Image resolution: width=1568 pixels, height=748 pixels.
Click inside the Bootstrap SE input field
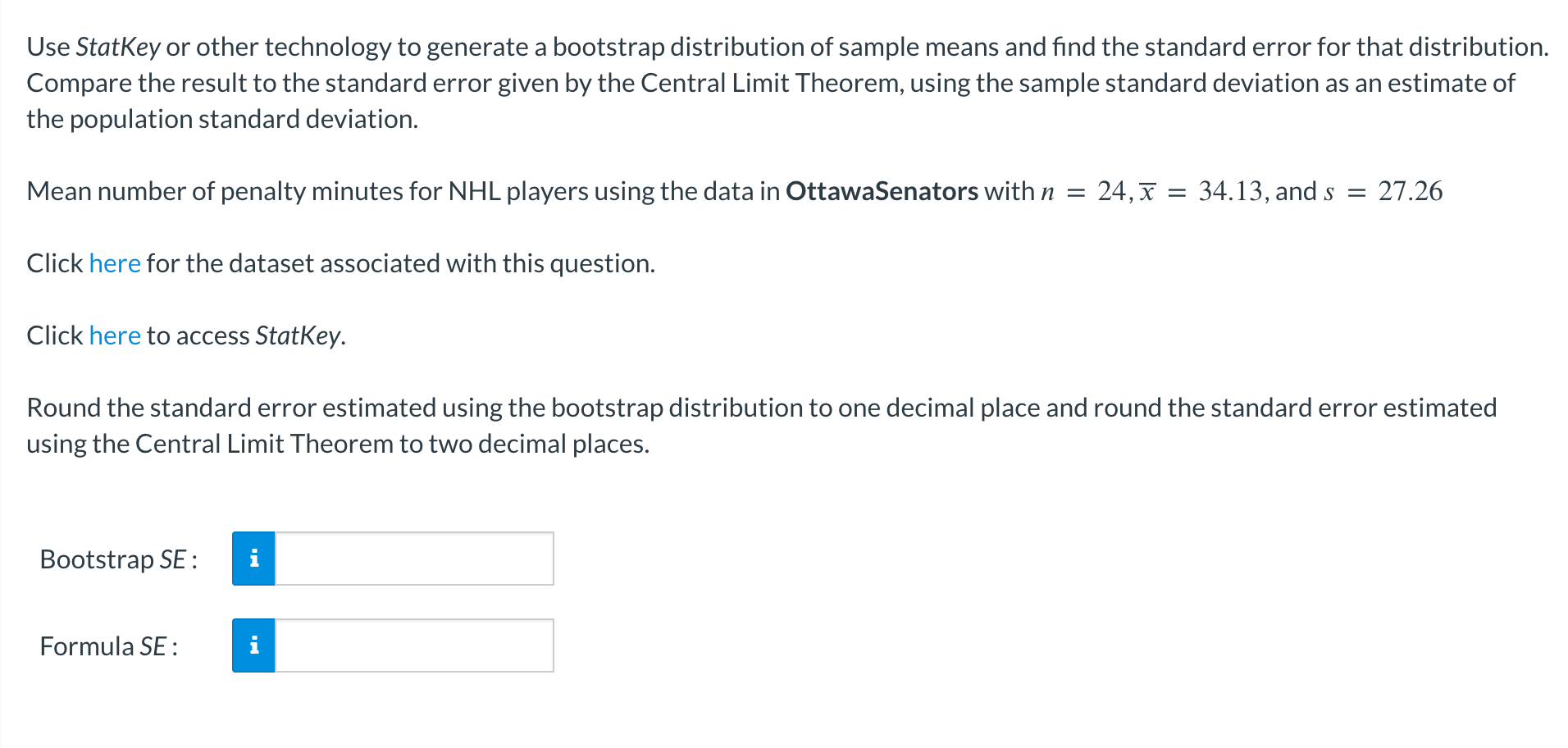(x=414, y=559)
